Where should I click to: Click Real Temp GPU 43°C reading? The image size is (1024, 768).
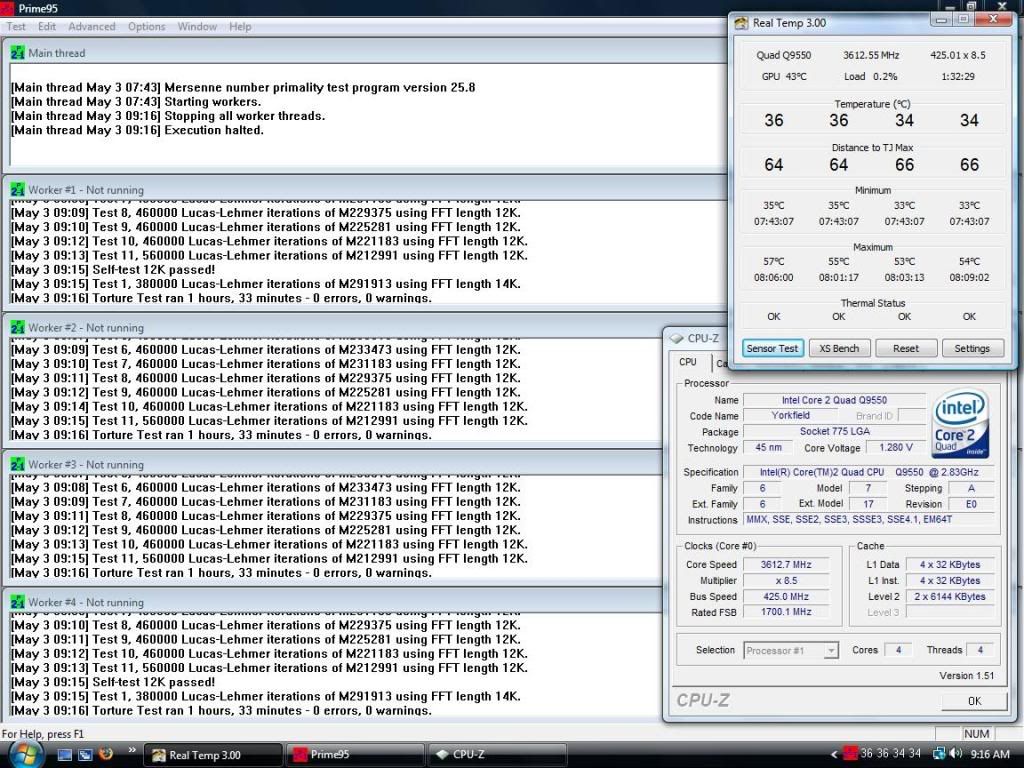(x=784, y=76)
